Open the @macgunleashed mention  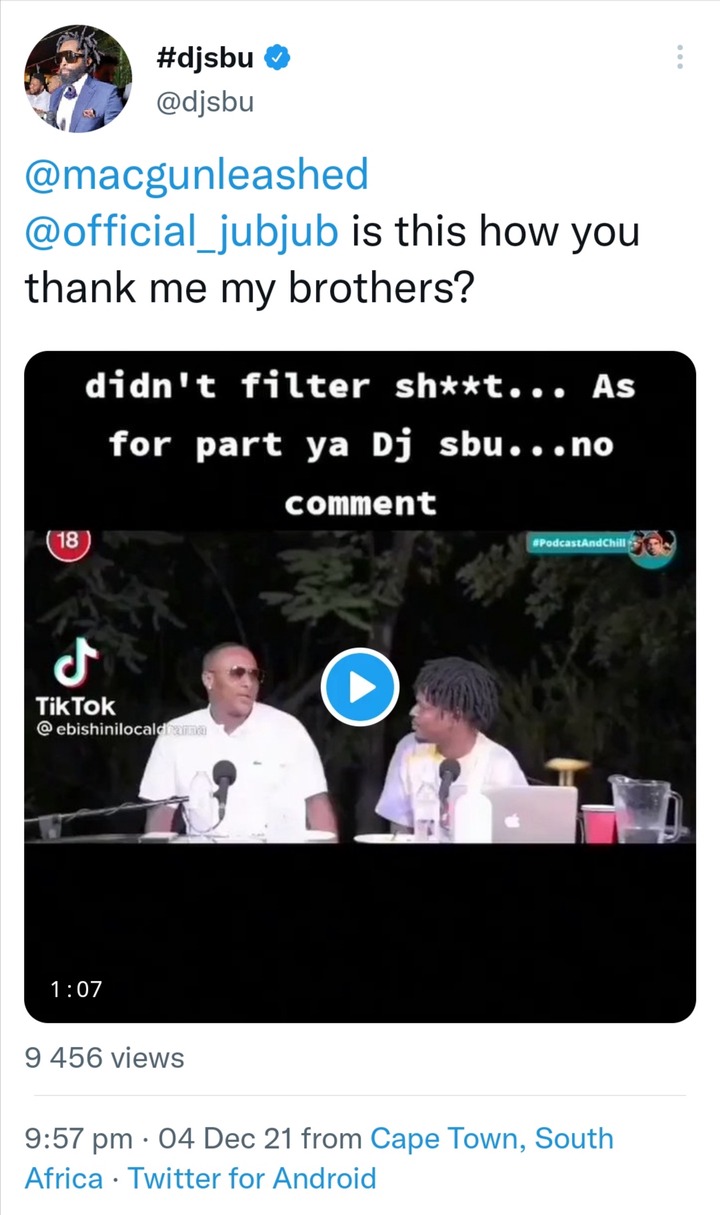pos(197,175)
